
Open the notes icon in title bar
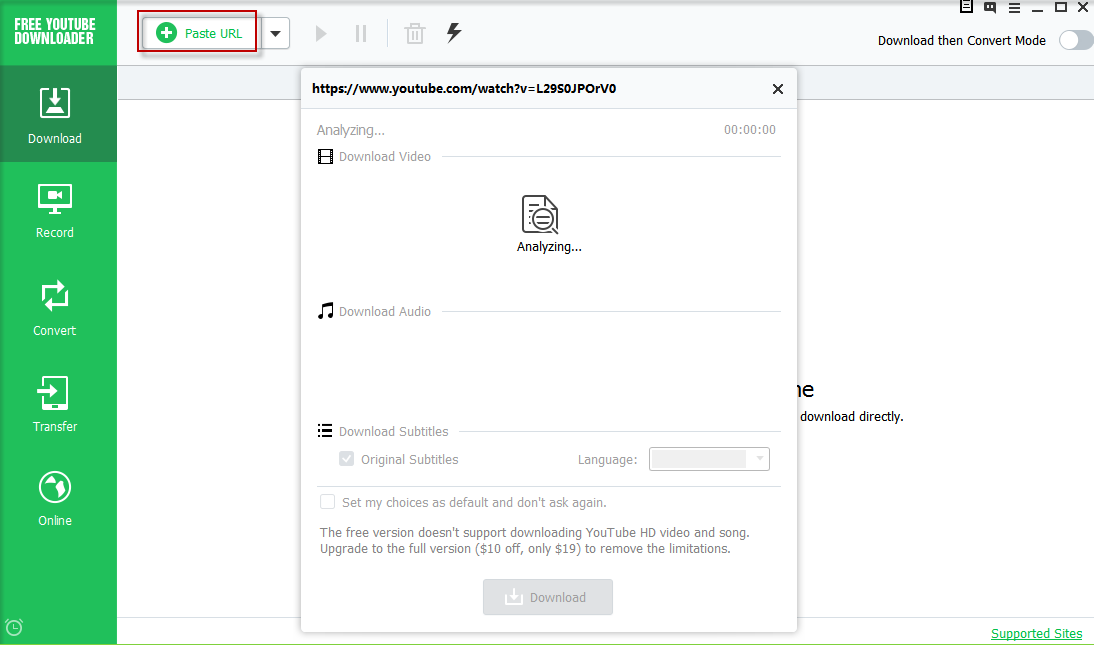966,6
